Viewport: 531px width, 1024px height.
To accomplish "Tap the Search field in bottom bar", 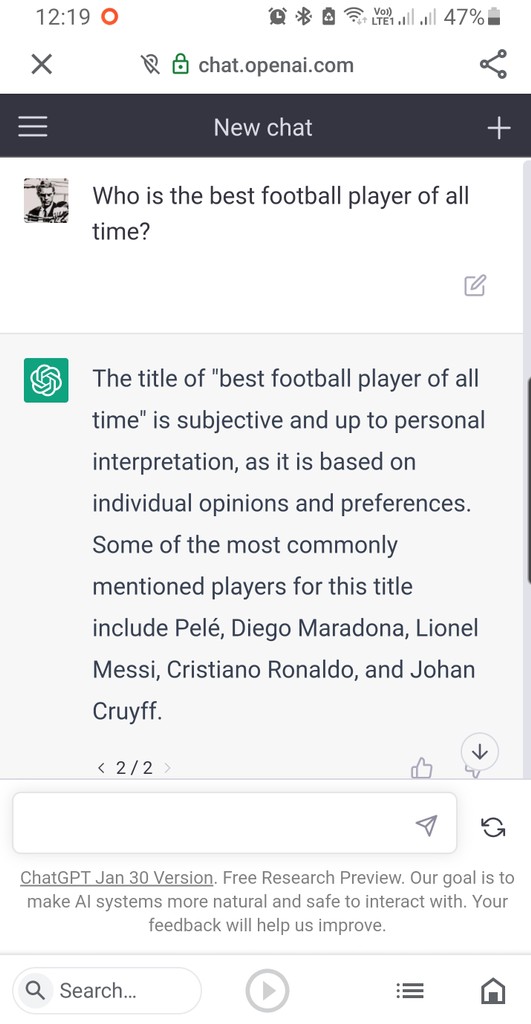I will 107,991.
